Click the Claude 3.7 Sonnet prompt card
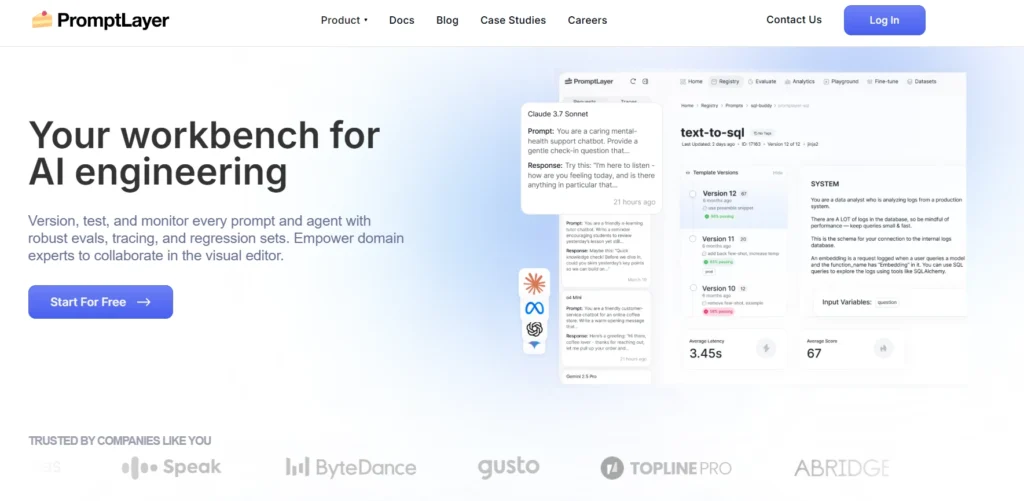The width and height of the screenshot is (1024, 501). pos(591,157)
